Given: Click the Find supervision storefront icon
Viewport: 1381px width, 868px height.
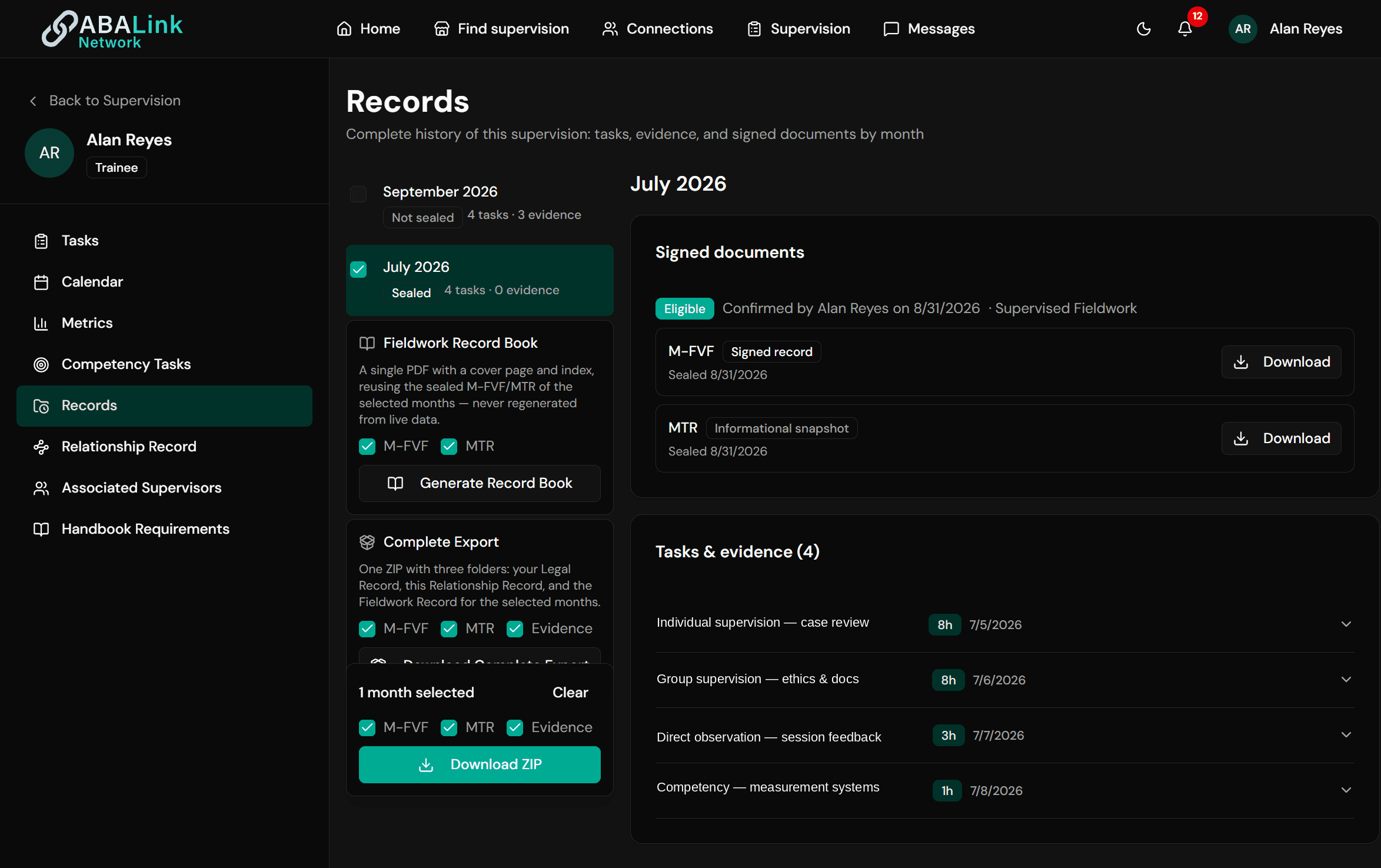Looking at the screenshot, I should (x=442, y=29).
